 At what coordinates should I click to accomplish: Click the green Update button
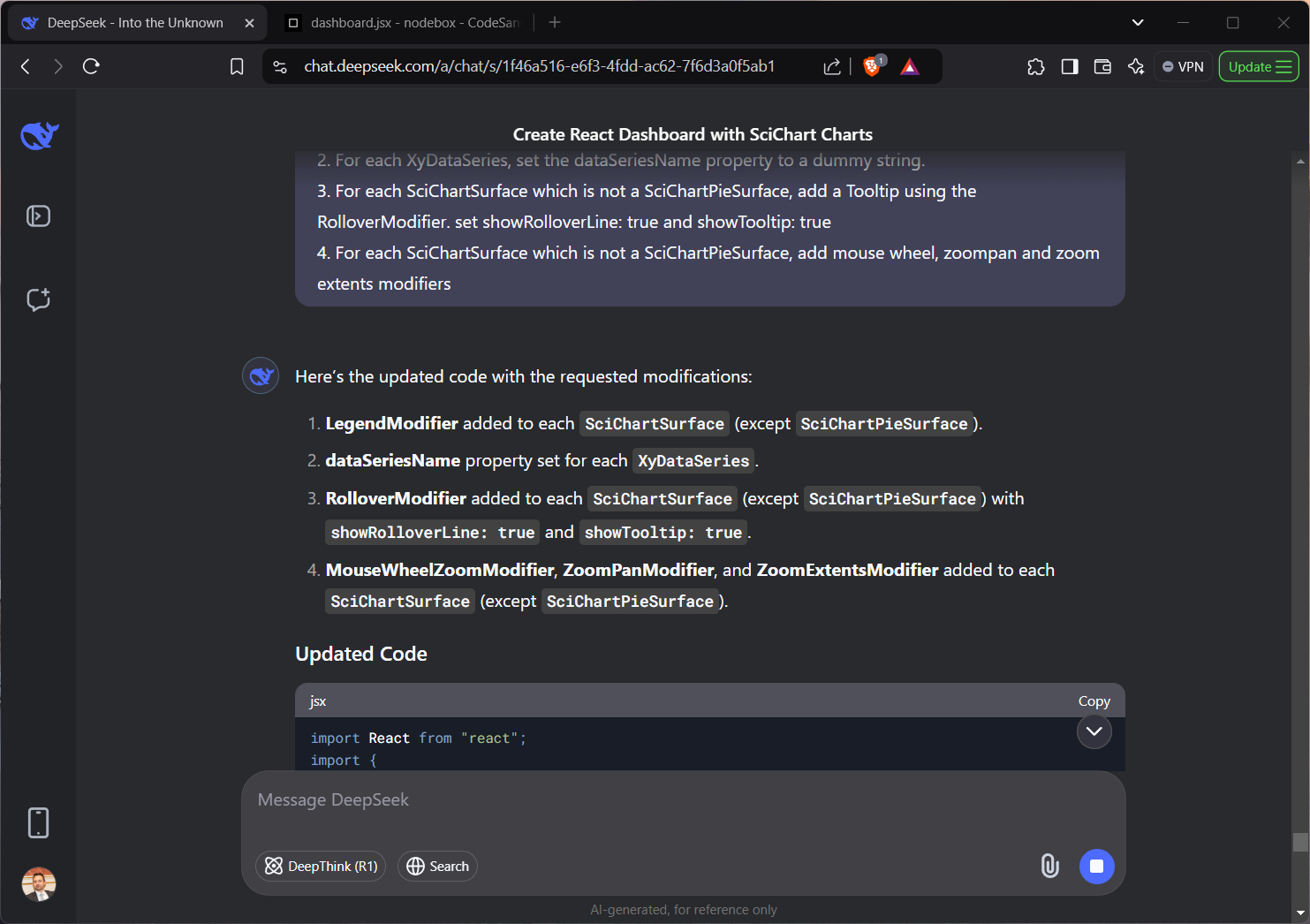pyautogui.click(x=1259, y=66)
